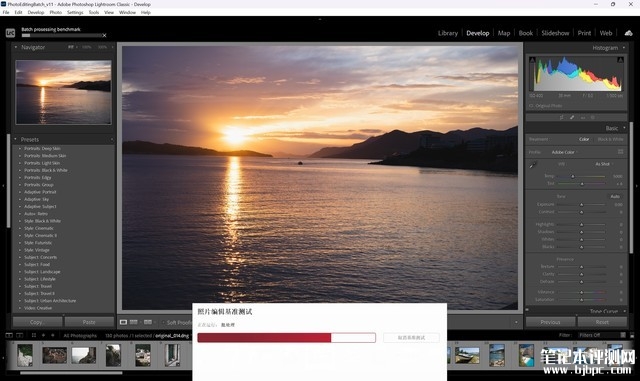This screenshot has width=640, height=381.
Task: Collapse the Navigator panel
Action: [16, 47]
